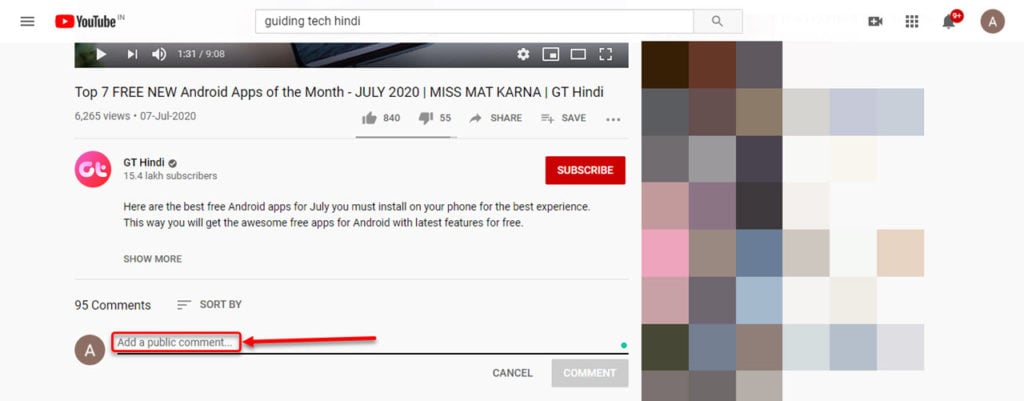Click the 6,265 views text

[102, 116]
